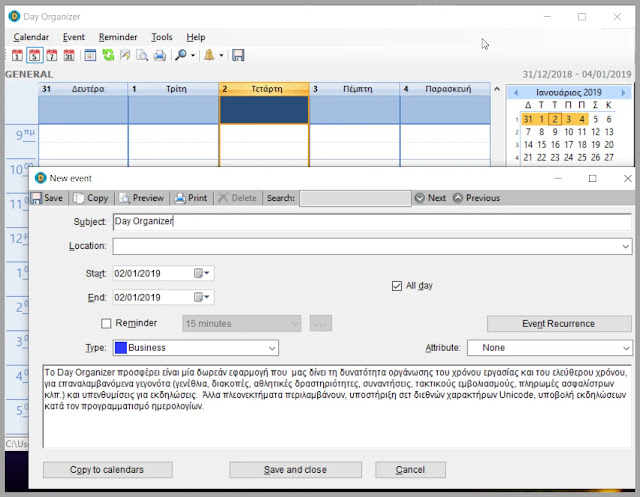Open the search icon's dropdown arrow
The image size is (640, 497).
tap(193, 55)
